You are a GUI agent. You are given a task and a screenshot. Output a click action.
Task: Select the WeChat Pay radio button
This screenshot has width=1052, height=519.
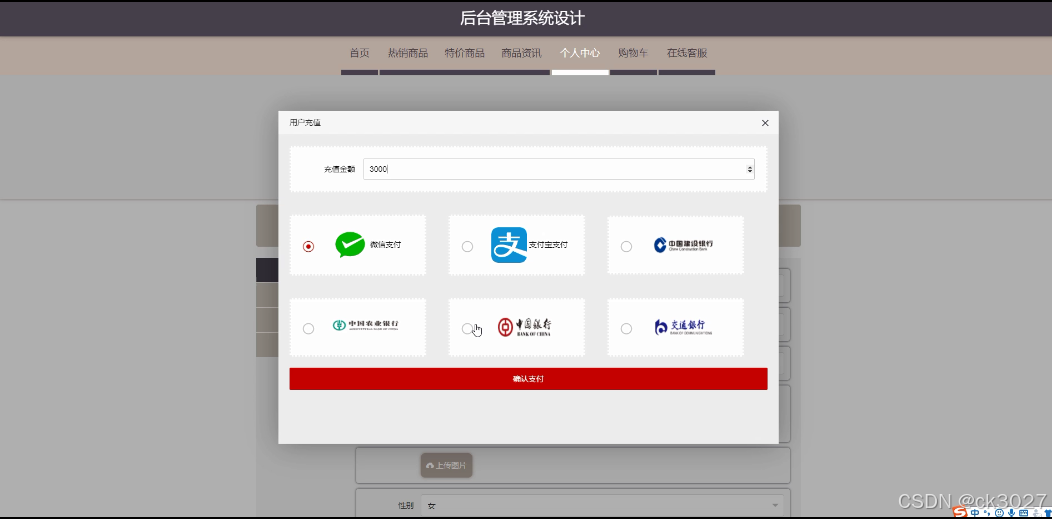[308, 246]
